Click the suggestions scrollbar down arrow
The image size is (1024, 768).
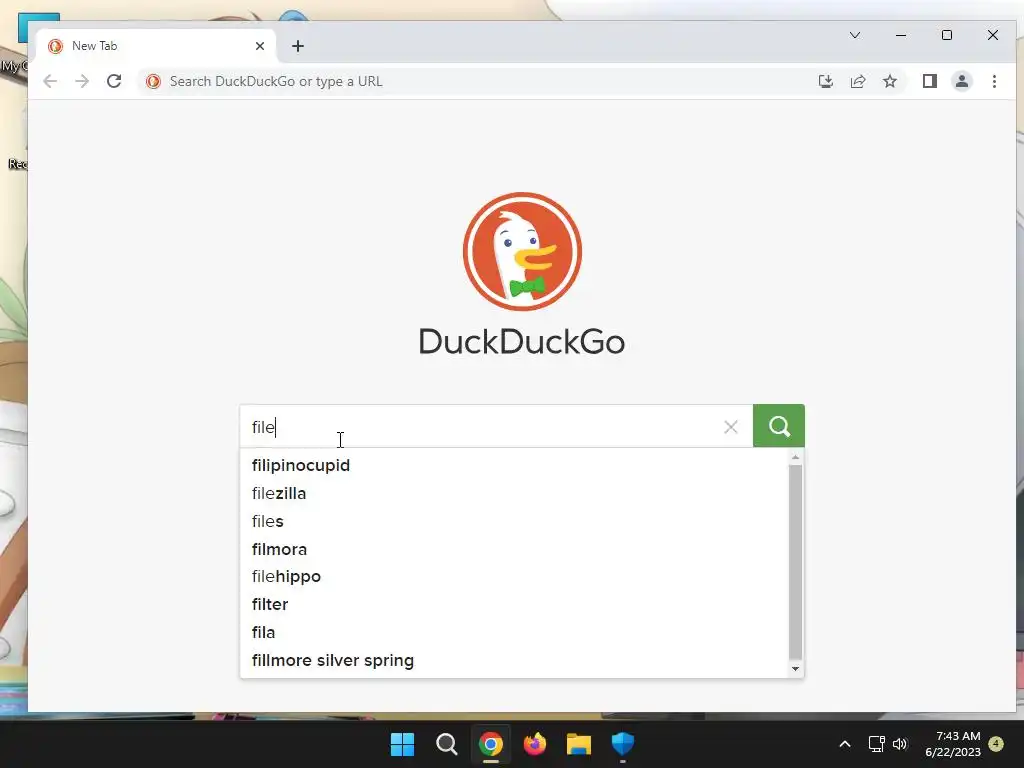pyautogui.click(x=795, y=668)
